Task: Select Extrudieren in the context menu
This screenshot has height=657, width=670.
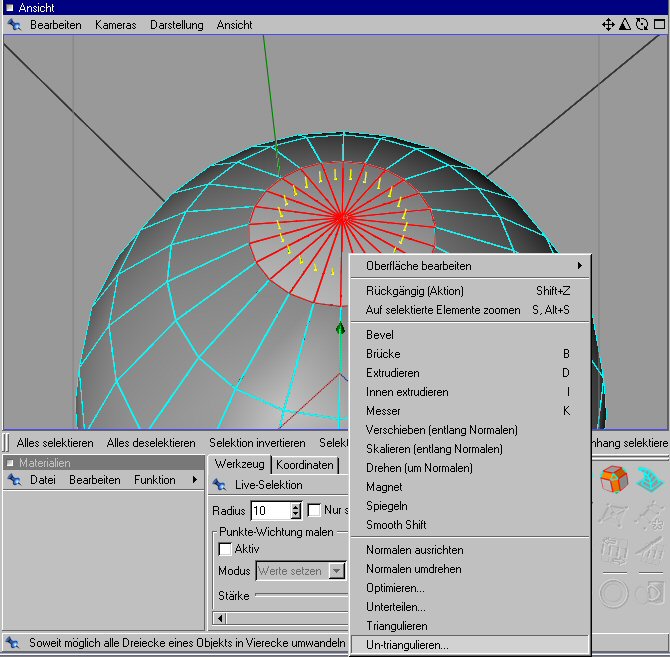Action: [x=393, y=373]
